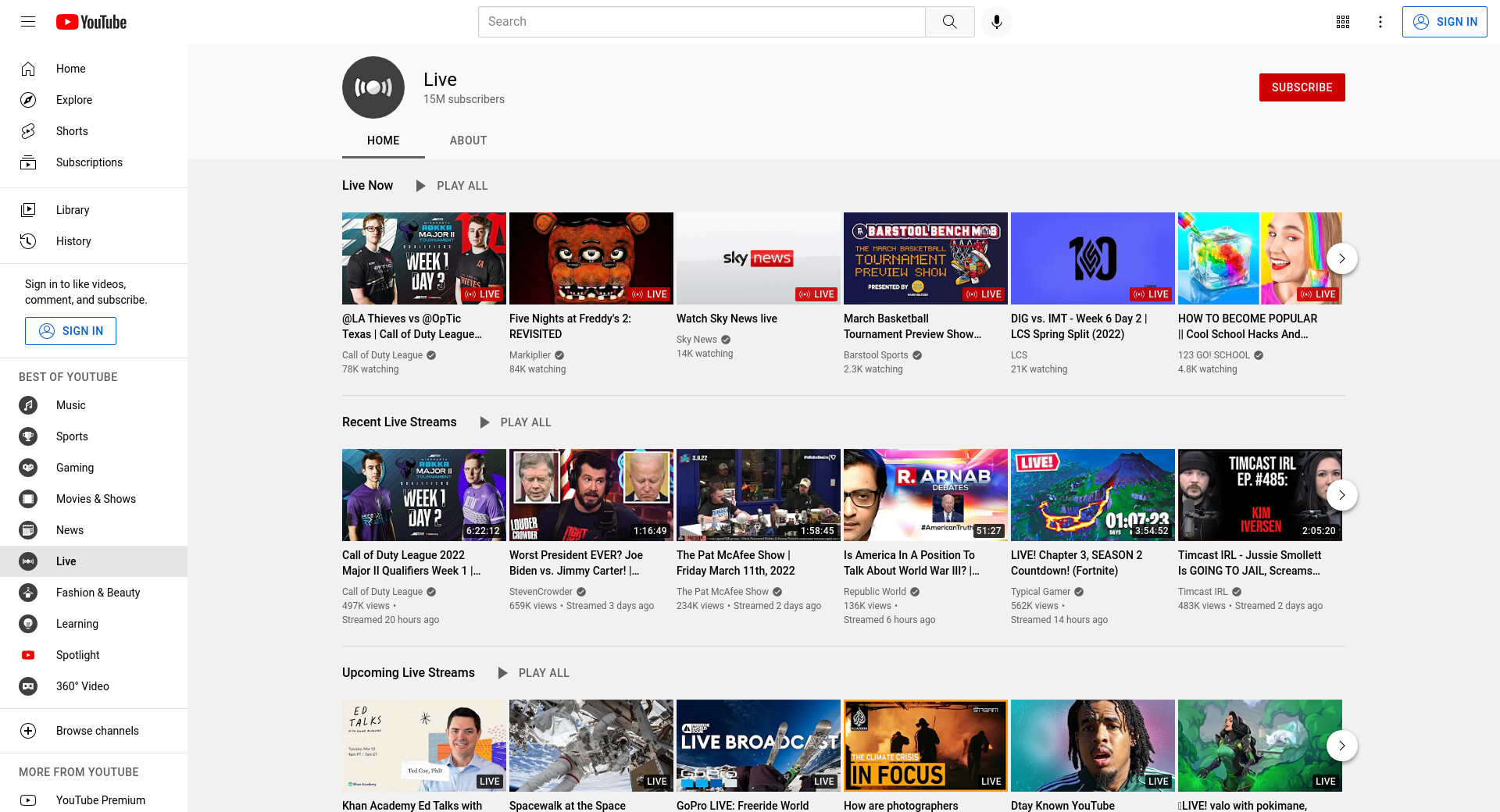Open the Markiplier channel link

click(x=530, y=355)
